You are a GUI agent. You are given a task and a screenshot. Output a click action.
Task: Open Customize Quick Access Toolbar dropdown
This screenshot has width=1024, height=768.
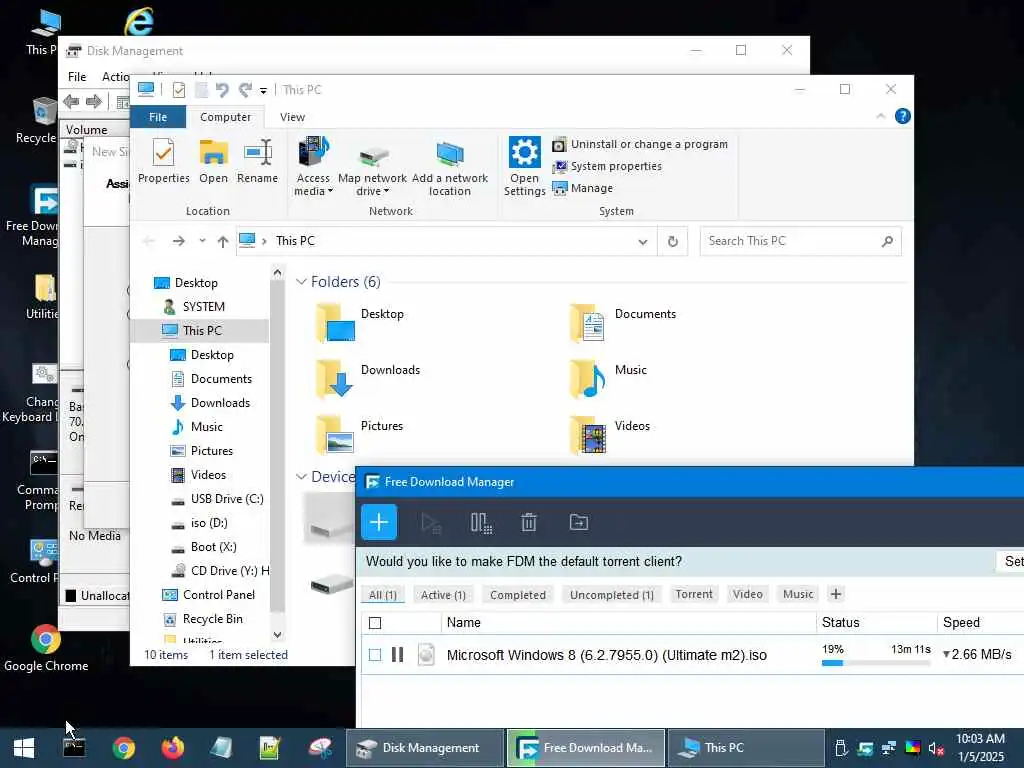[263, 91]
